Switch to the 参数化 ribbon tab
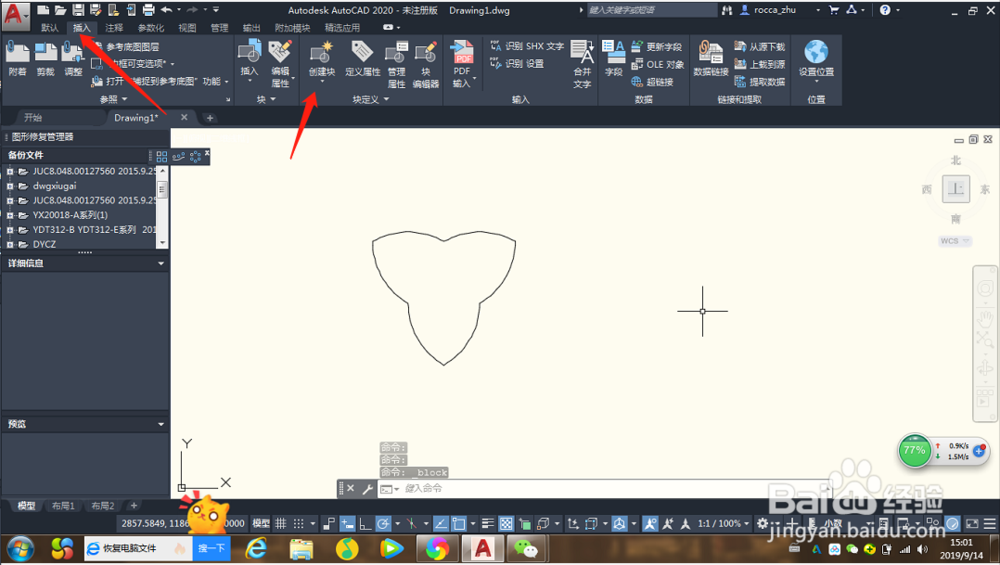Image resolution: width=1000 pixels, height=565 pixels. pos(151,27)
